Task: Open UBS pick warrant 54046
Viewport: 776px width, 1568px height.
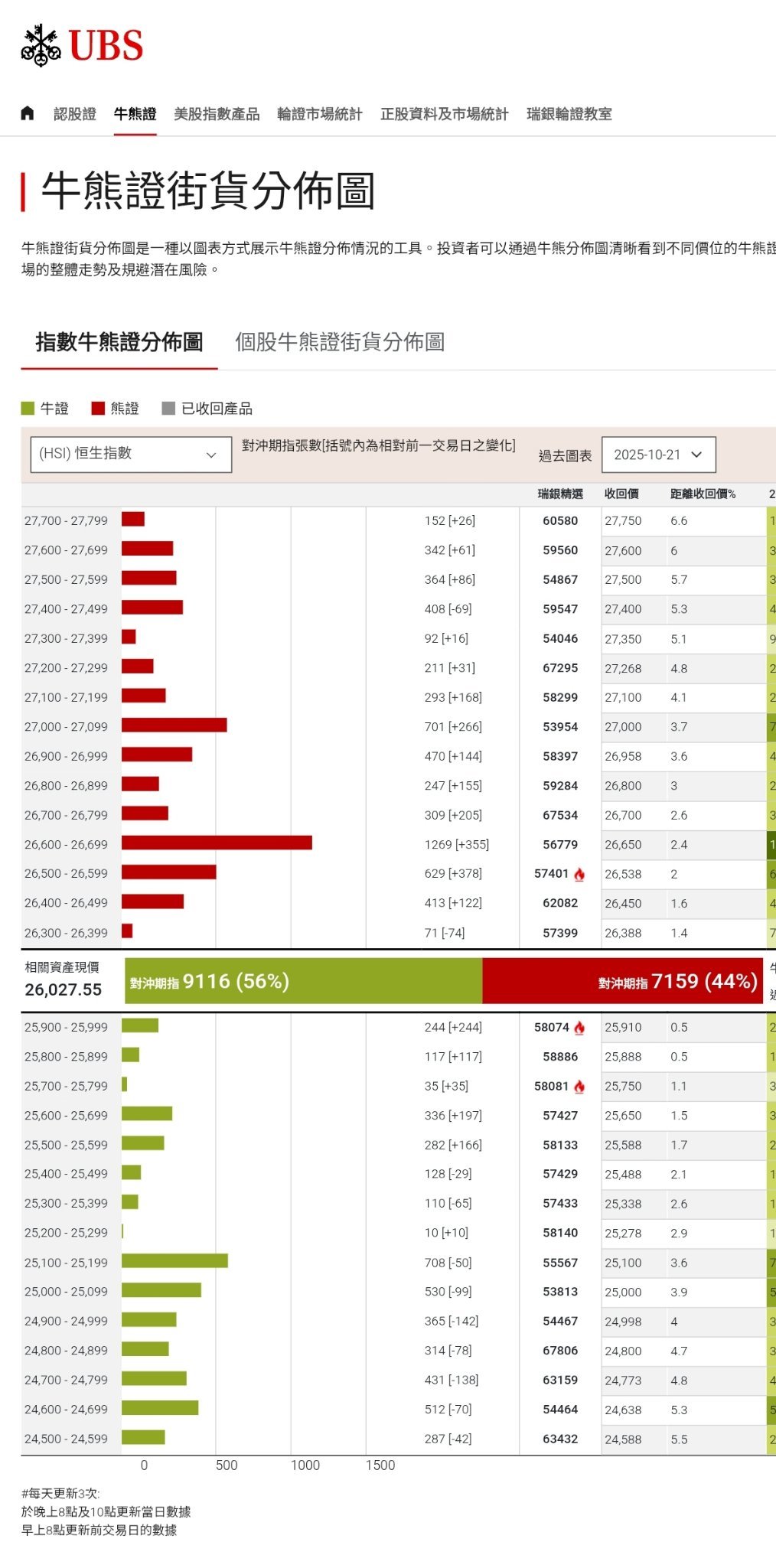Action: click(560, 638)
